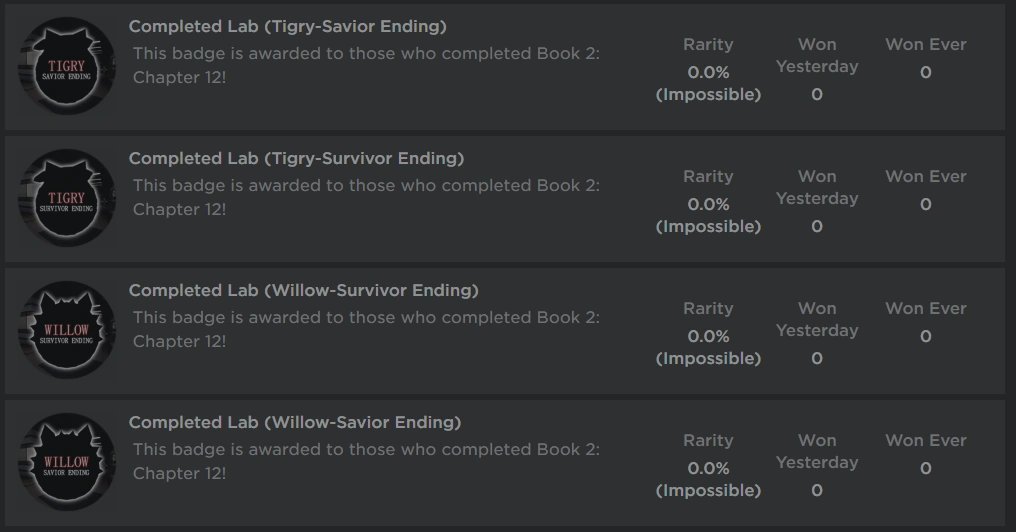Click the Willow Savior Ending badge icon
The image size is (1016, 532).
pos(67,463)
